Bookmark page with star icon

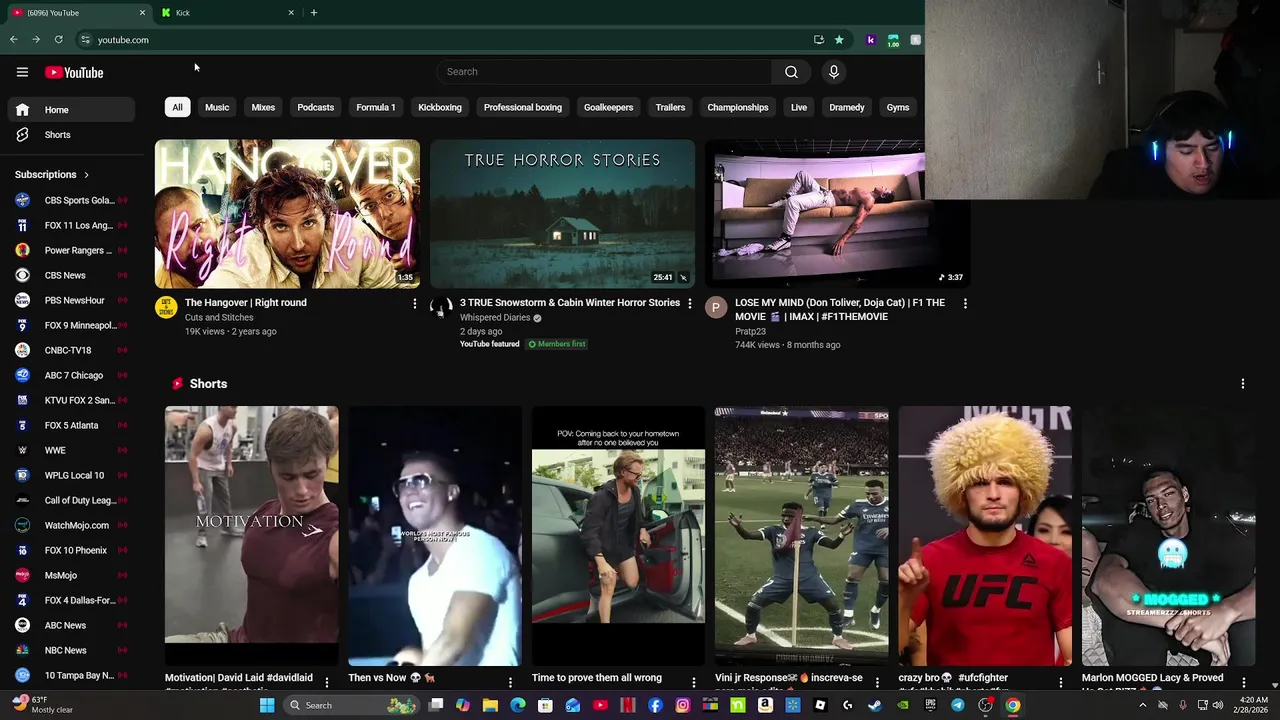point(839,40)
